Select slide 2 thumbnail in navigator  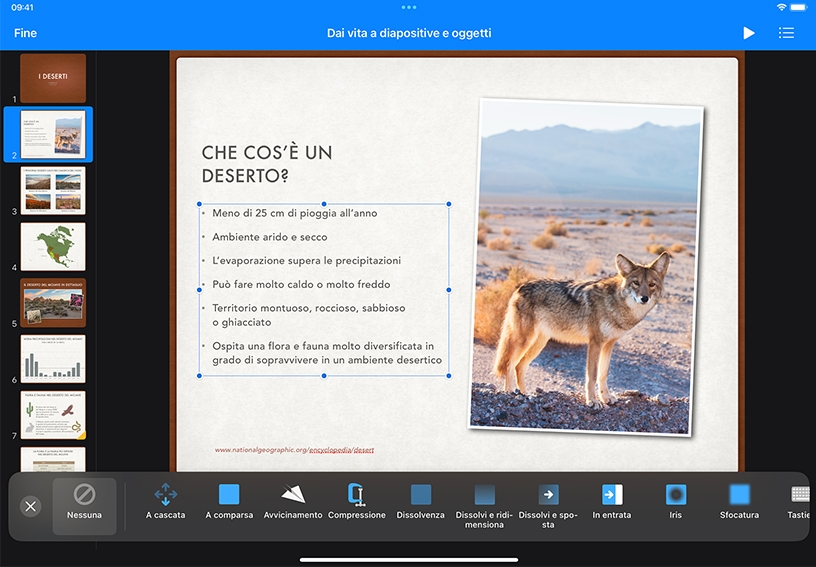(53, 134)
